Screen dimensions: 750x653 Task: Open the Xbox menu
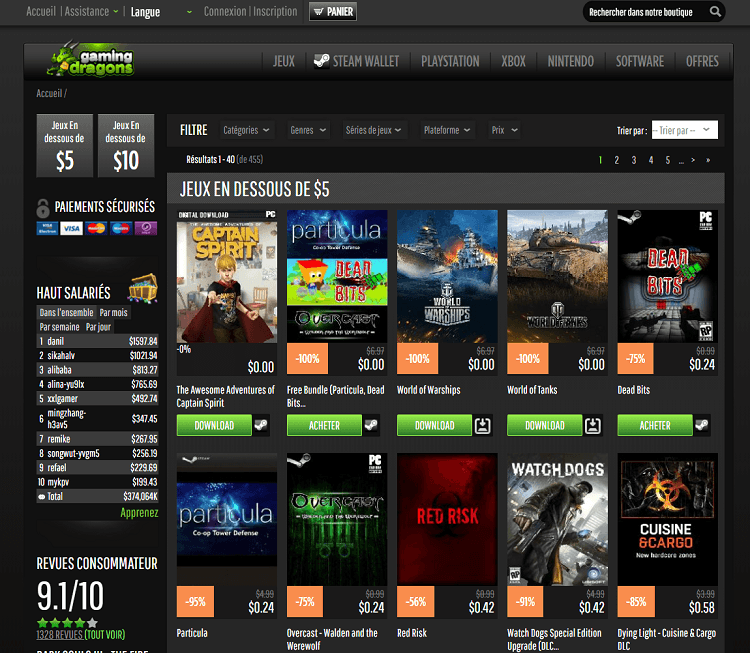point(513,61)
